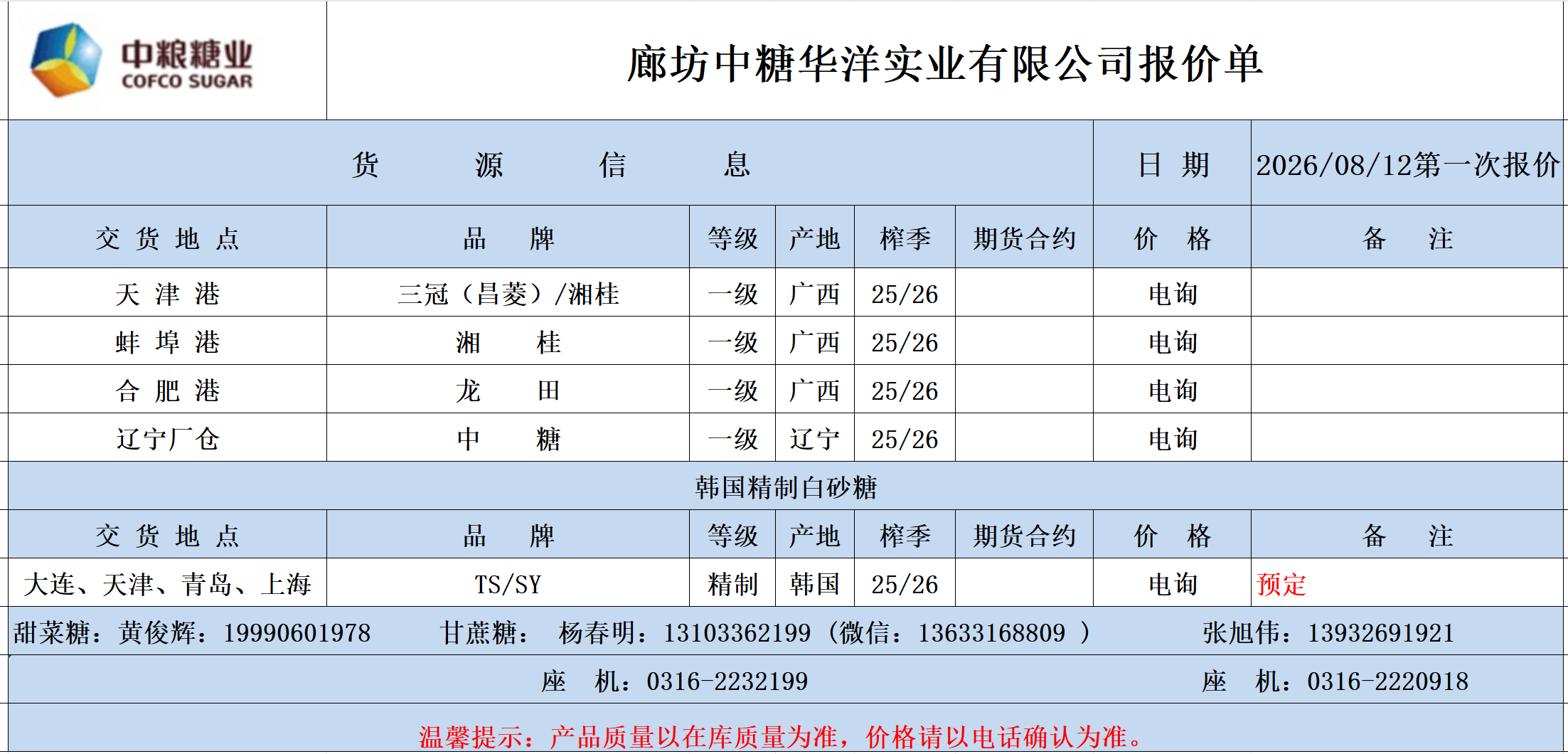Select the 日期 label cell
The width and height of the screenshot is (1568, 754).
[1173, 164]
